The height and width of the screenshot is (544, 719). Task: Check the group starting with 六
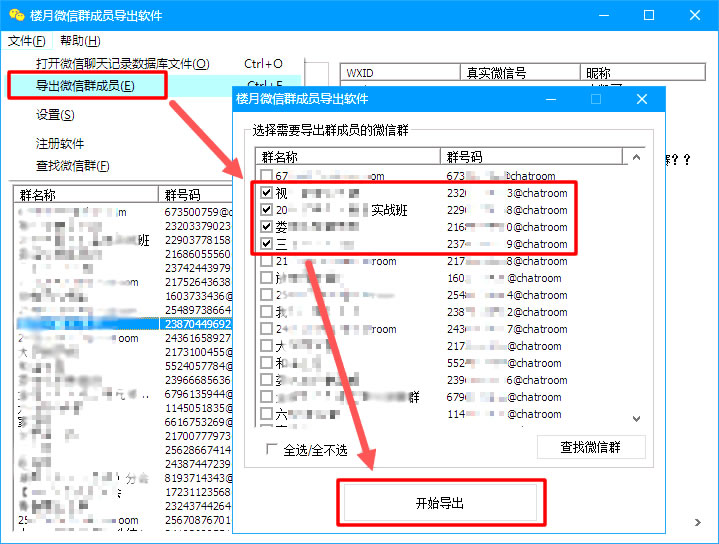point(266,413)
